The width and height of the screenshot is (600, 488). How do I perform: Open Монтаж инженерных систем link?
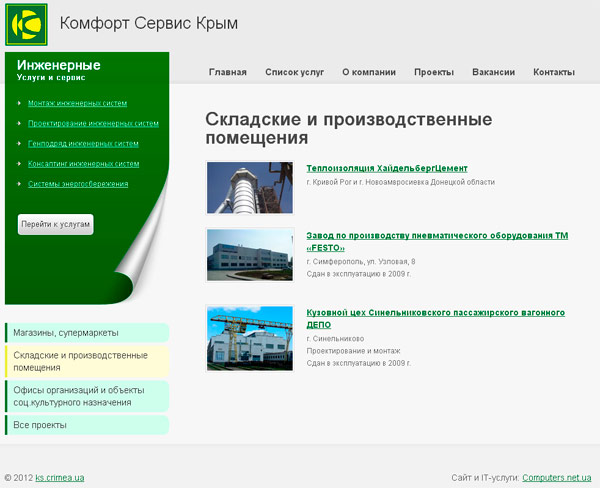pos(78,103)
